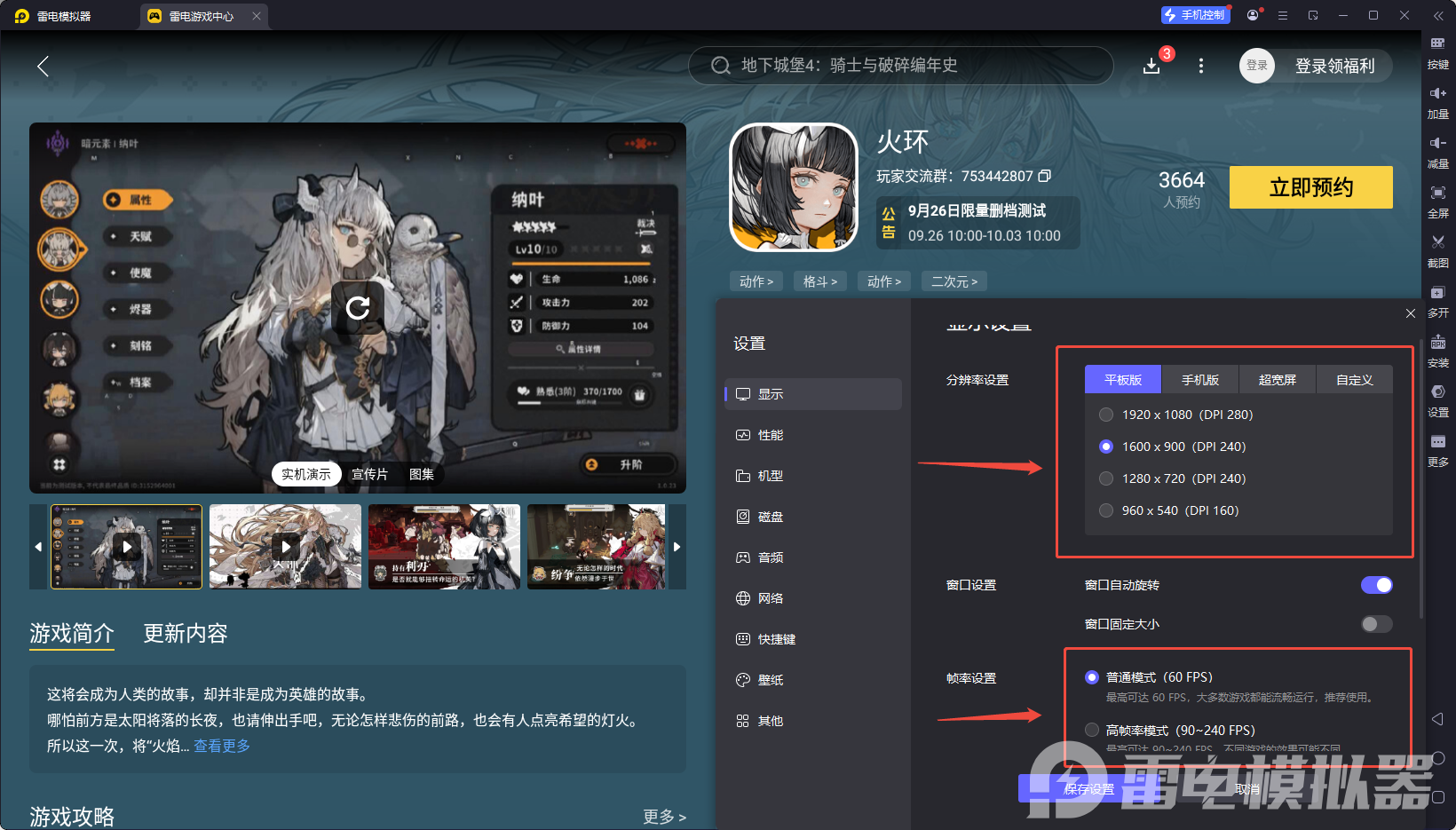Screen dimensions: 1456x830
Task: Open 机型 settings section
Action: point(813,476)
